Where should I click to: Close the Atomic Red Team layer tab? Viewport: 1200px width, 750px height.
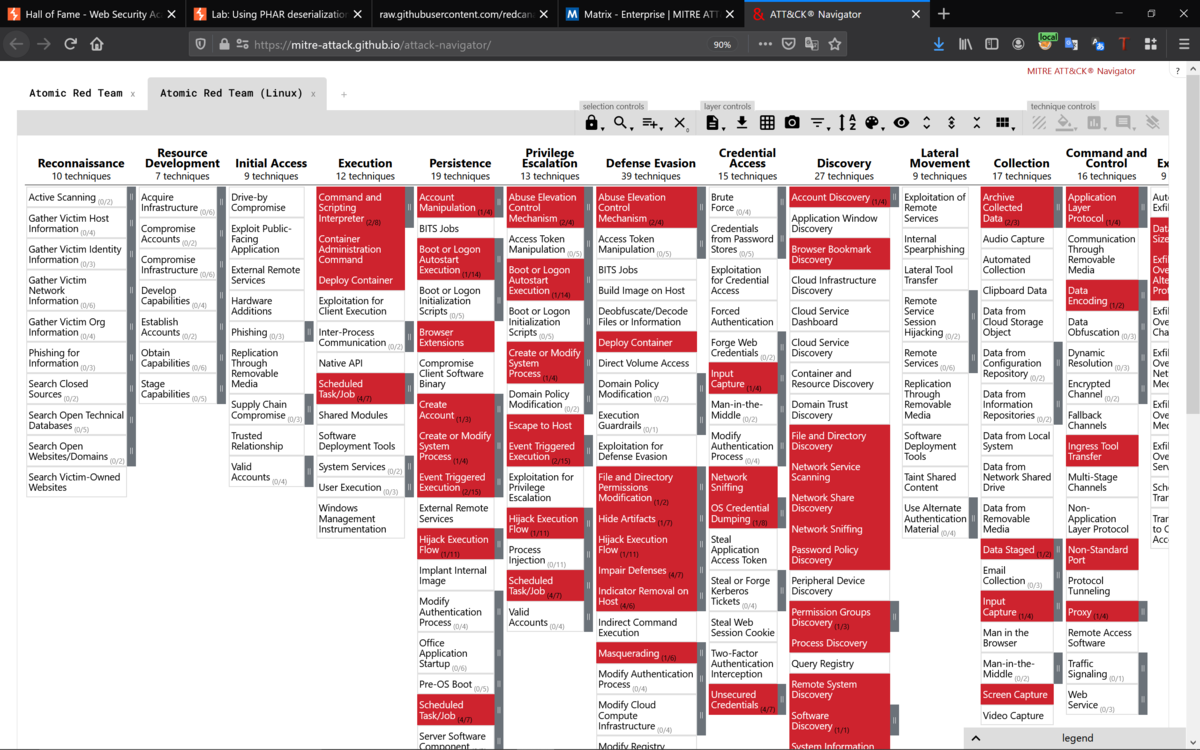point(133,94)
